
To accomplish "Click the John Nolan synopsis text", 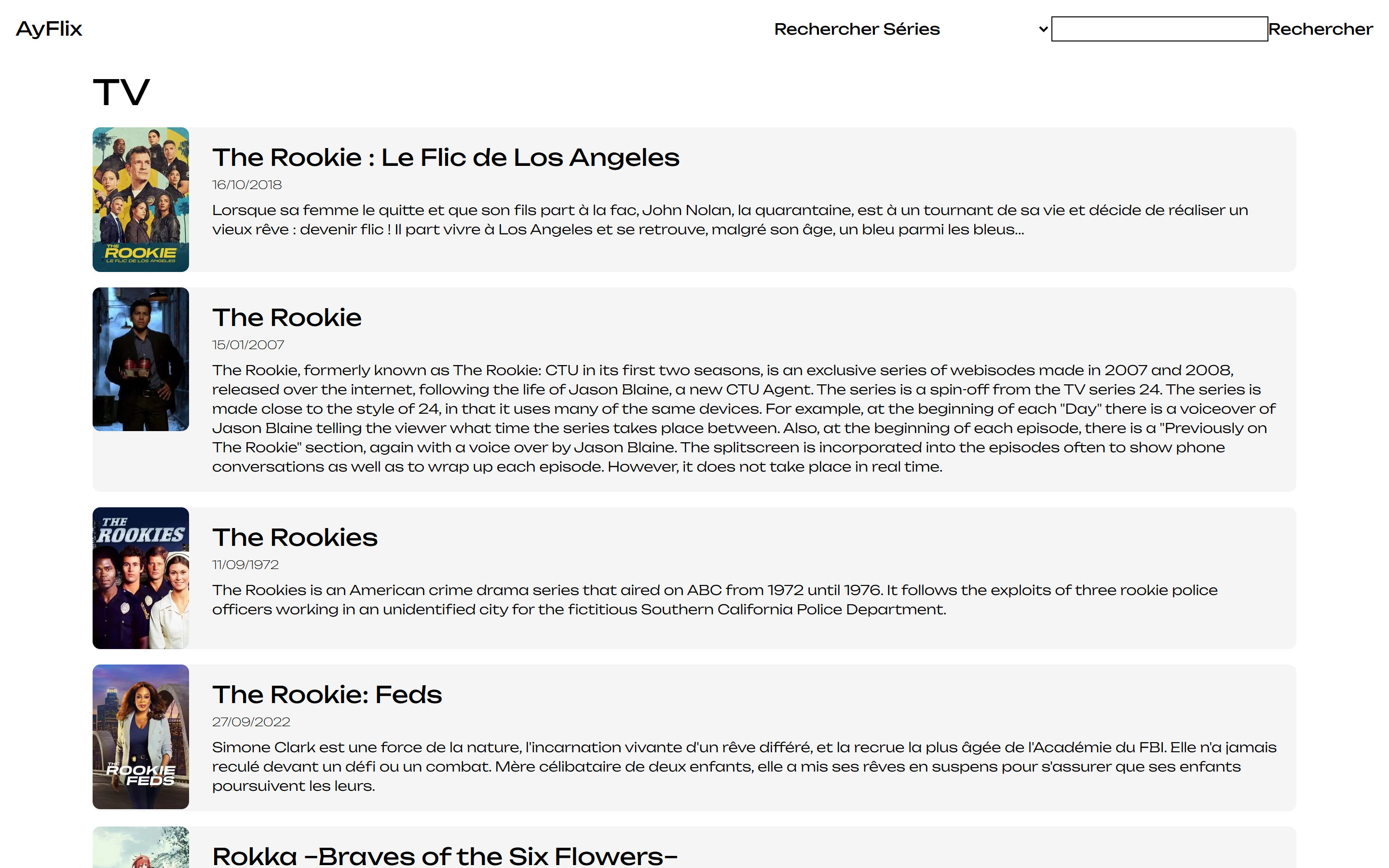I will 729,220.
